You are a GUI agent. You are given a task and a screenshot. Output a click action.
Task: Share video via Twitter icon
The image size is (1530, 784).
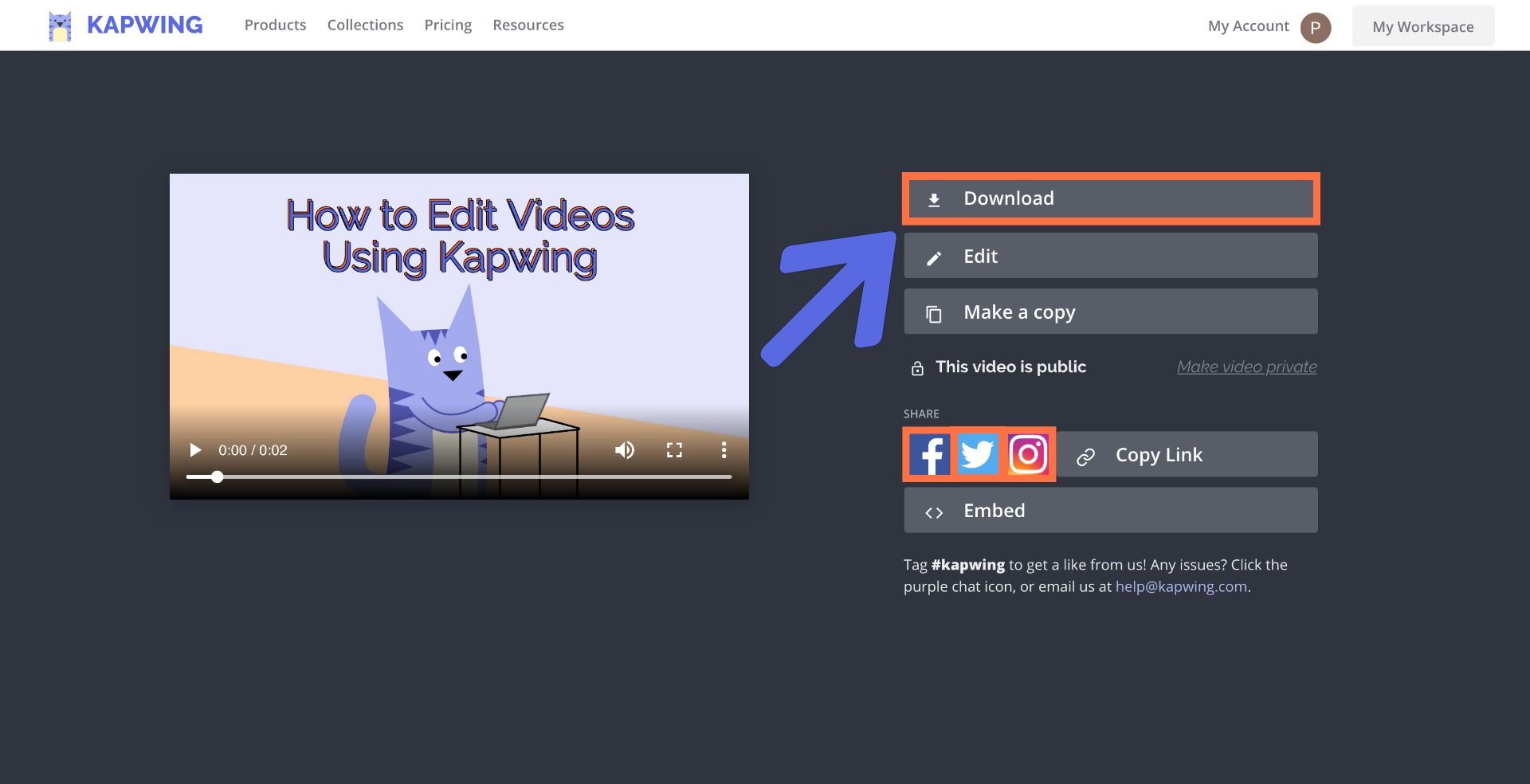click(x=978, y=455)
